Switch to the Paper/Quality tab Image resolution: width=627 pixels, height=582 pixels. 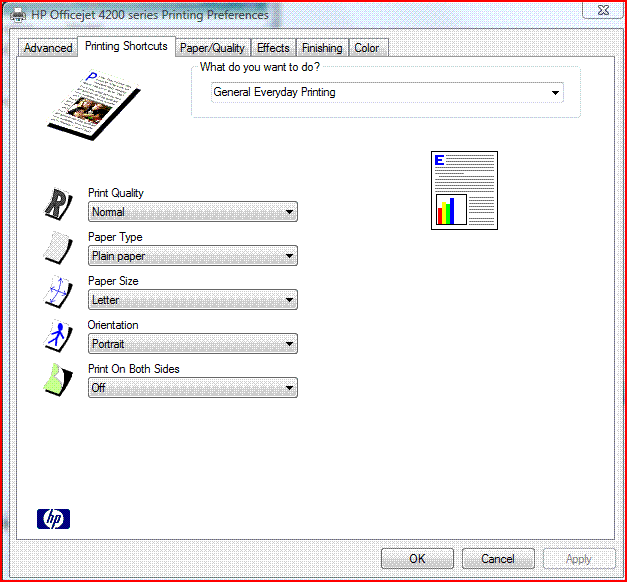[212, 48]
